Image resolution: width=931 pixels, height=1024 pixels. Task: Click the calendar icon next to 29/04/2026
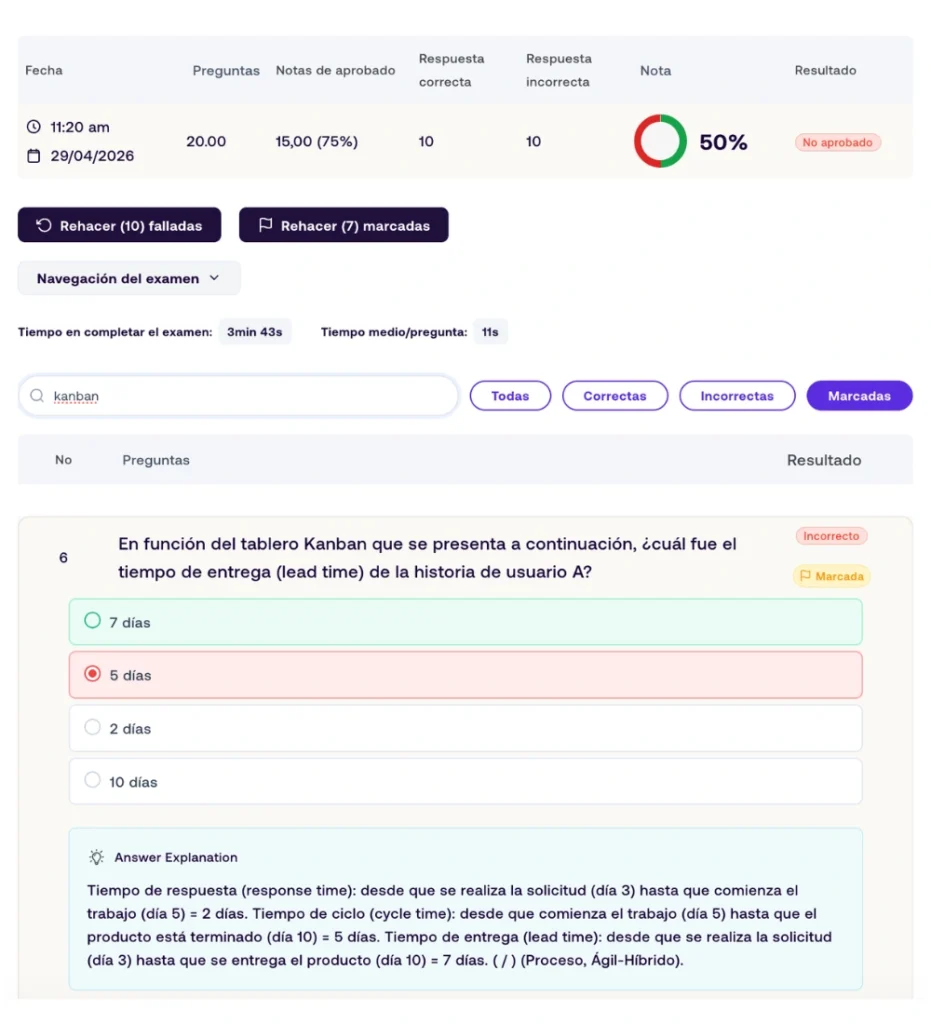click(x=33, y=155)
